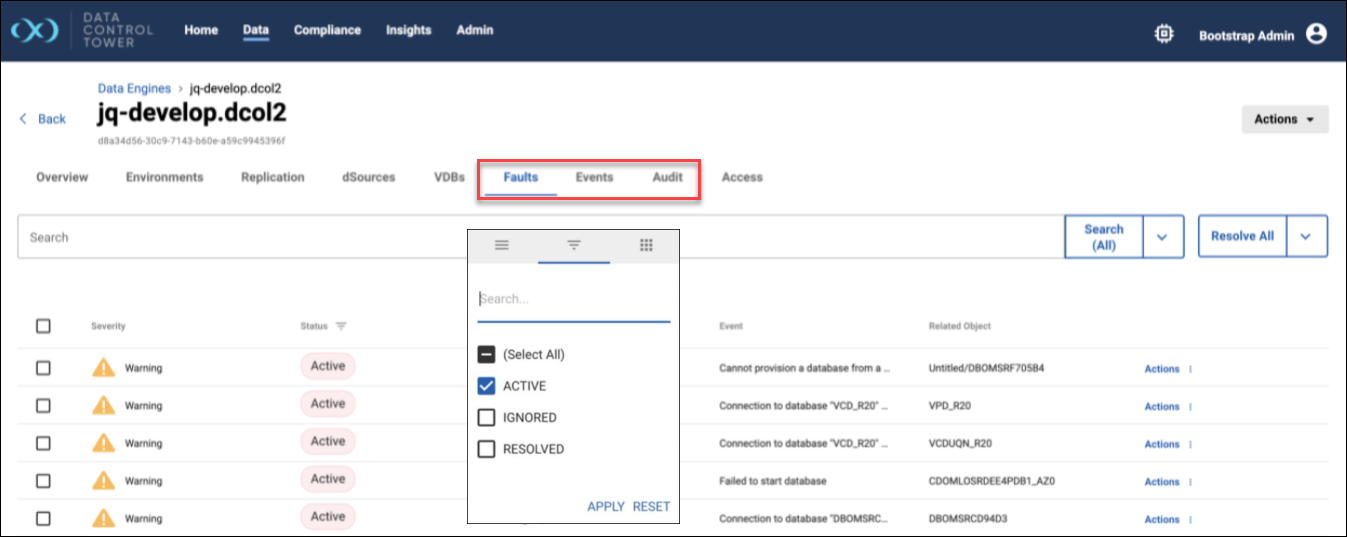Screen dimensions: 1347x537
Task: Enable the IGNORED filter option
Action: coord(487,418)
